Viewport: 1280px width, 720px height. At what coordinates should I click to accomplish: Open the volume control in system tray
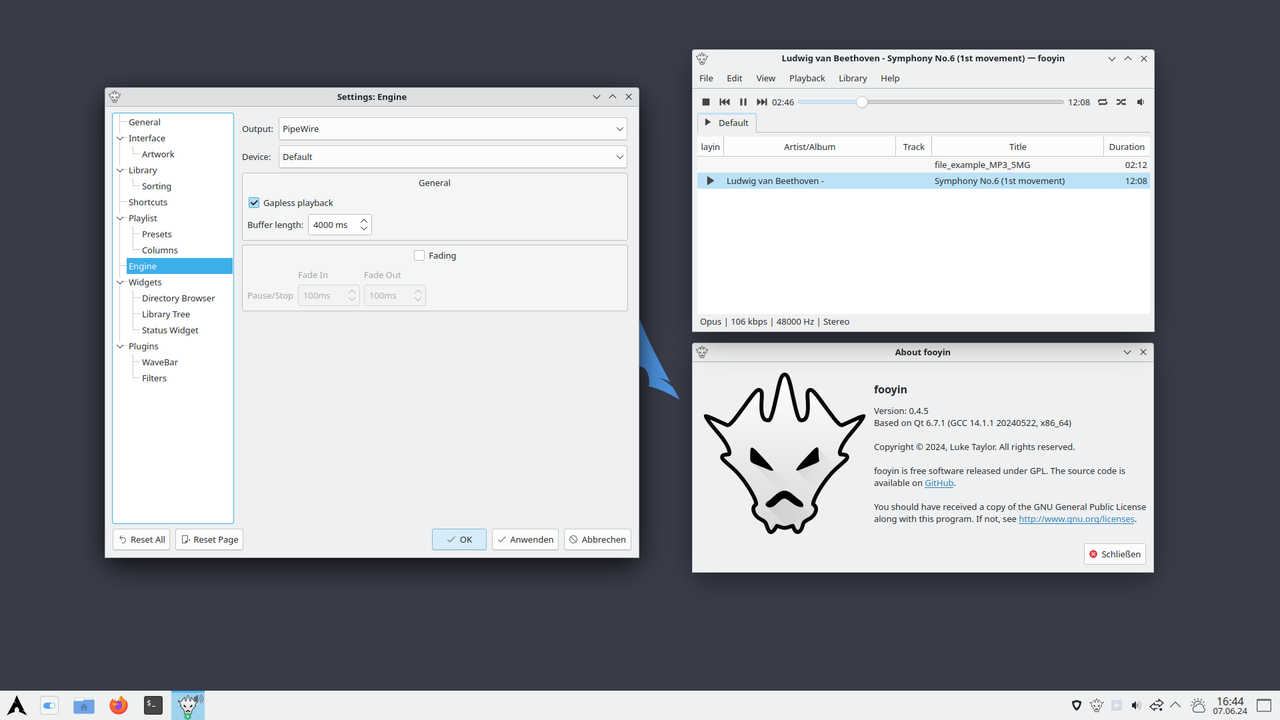click(x=1137, y=705)
